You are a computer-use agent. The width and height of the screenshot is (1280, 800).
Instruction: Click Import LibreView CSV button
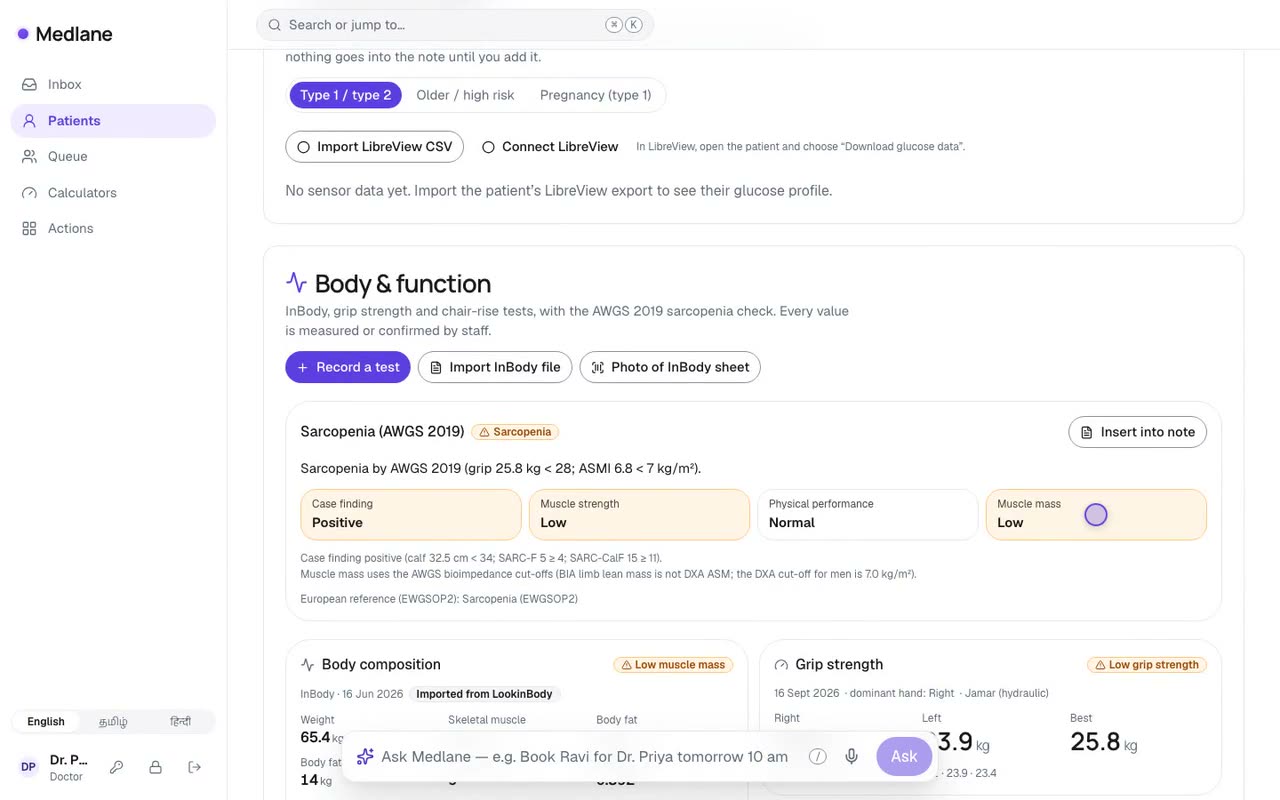375,147
